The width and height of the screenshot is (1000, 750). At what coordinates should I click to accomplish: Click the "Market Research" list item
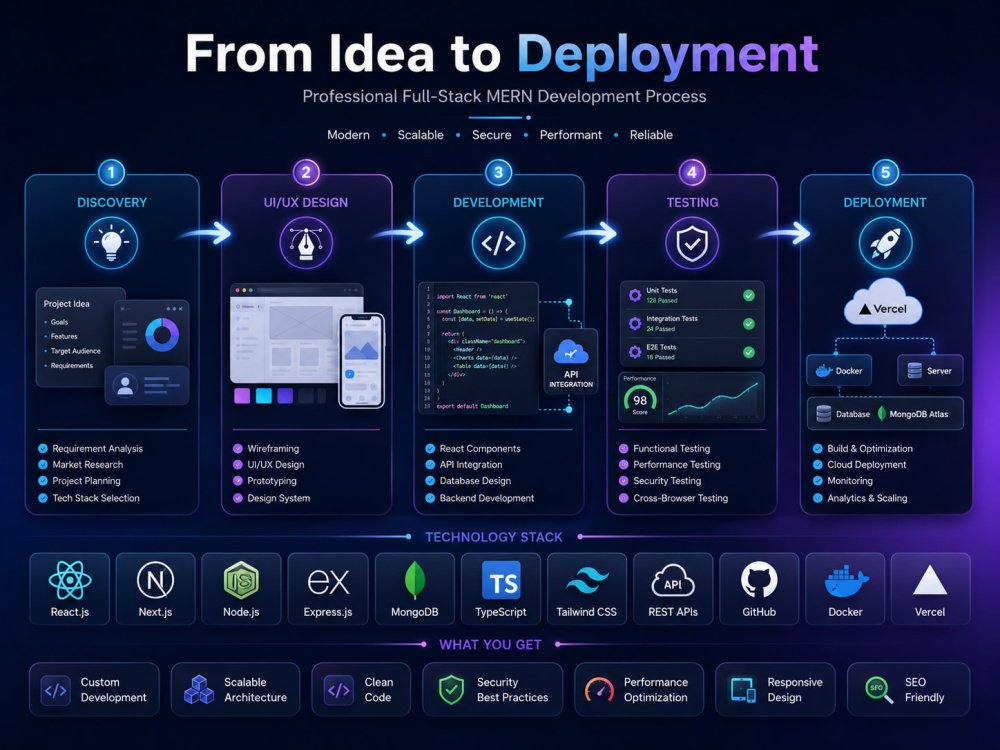click(88, 465)
